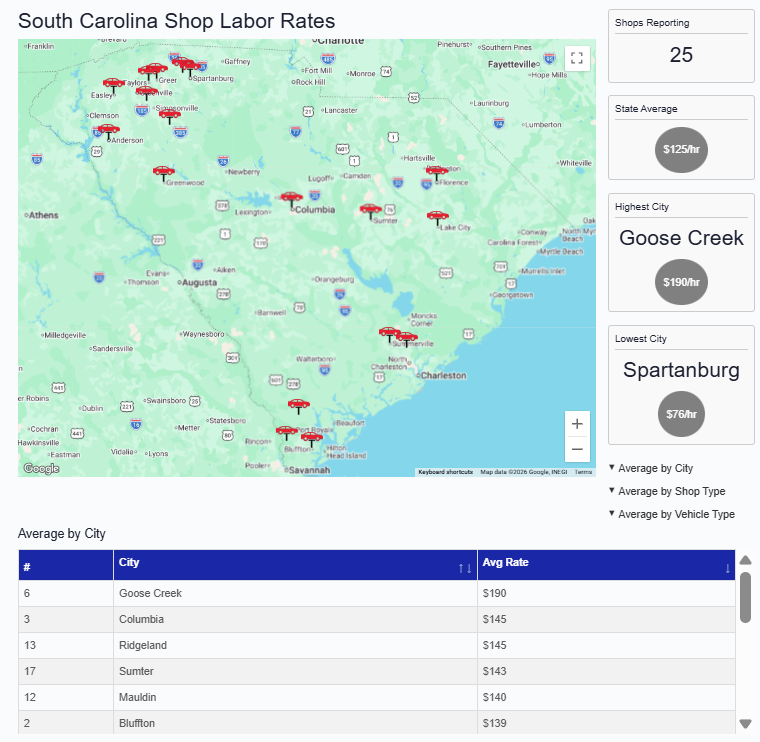Click the Sumter row in table
The image size is (760, 742).
point(377,671)
